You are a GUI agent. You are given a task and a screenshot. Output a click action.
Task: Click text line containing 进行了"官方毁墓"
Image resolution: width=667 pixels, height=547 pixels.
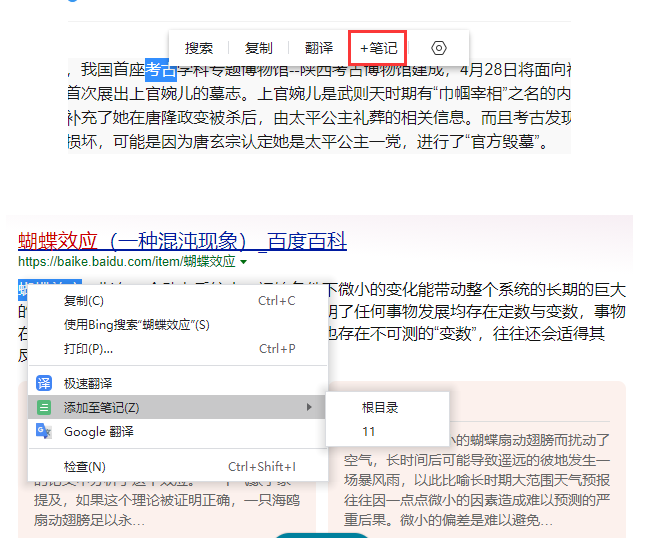point(310,142)
